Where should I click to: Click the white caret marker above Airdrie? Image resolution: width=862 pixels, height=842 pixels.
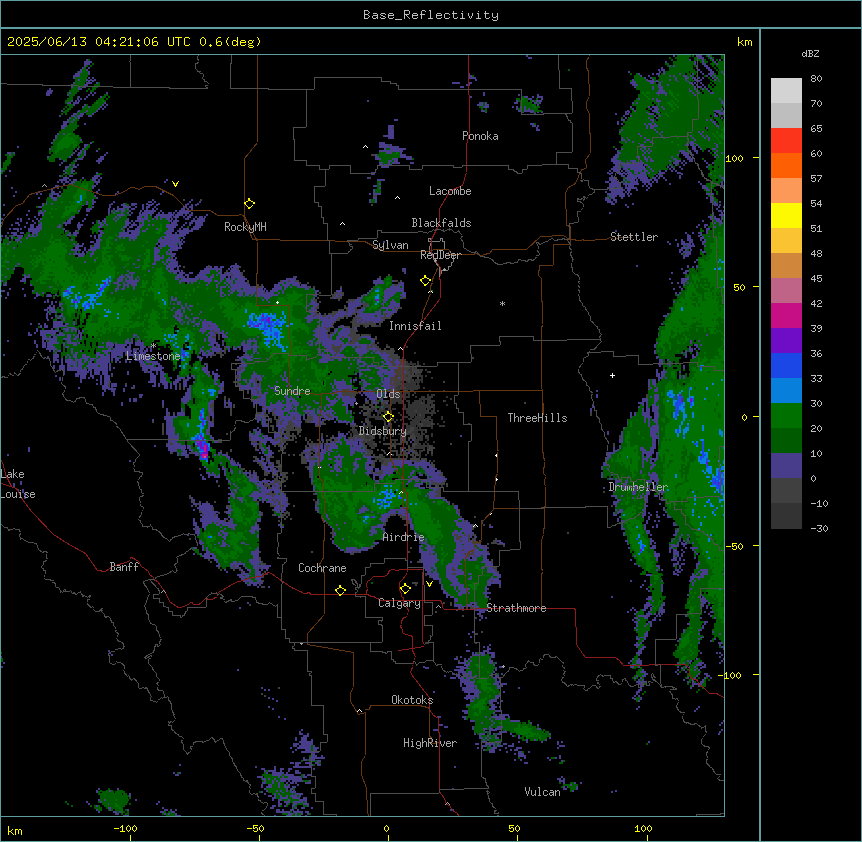401,493
